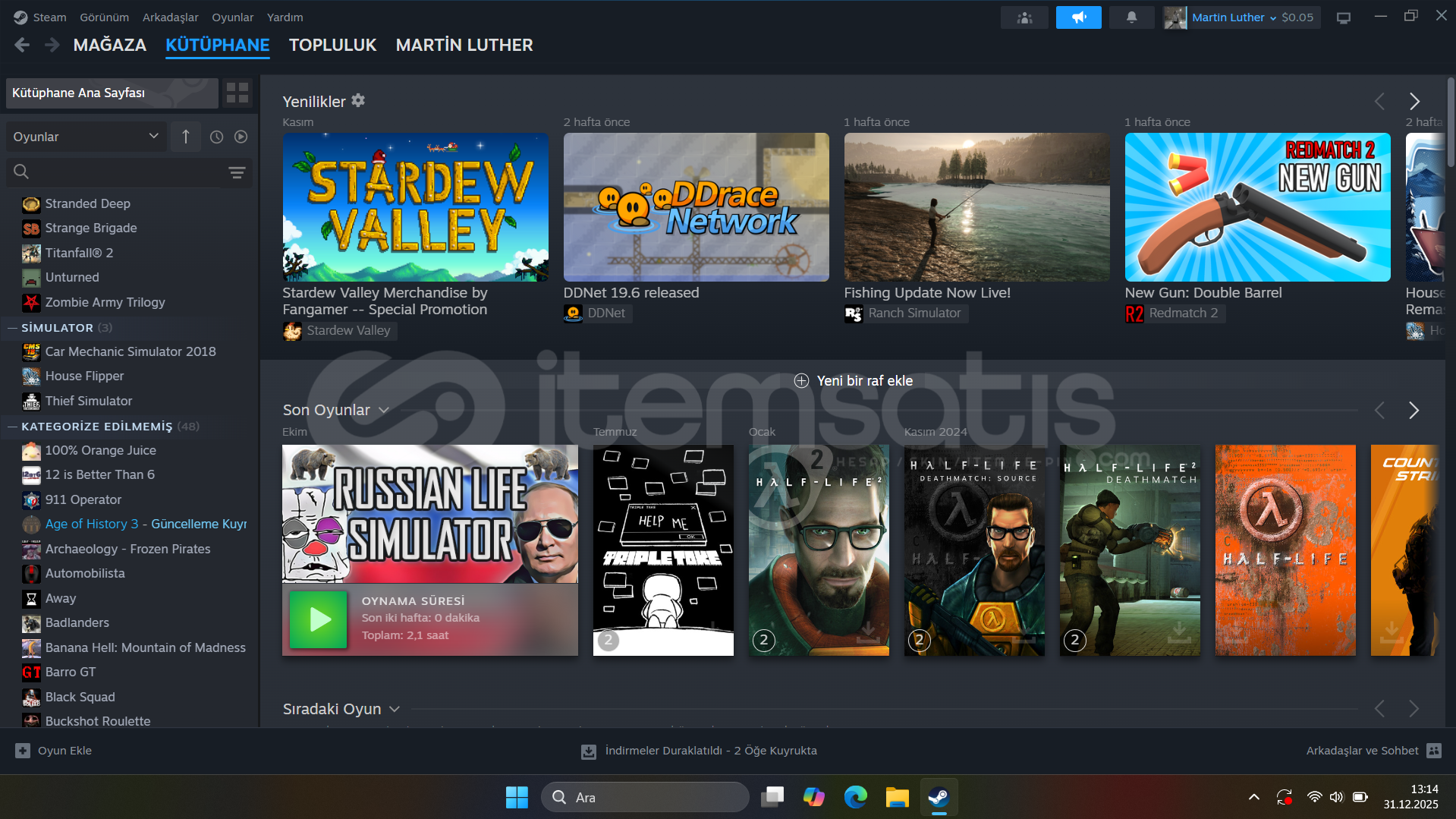Open the Görünüm menu
The height and width of the screenshot is (819, 1456).
[104, 17]
